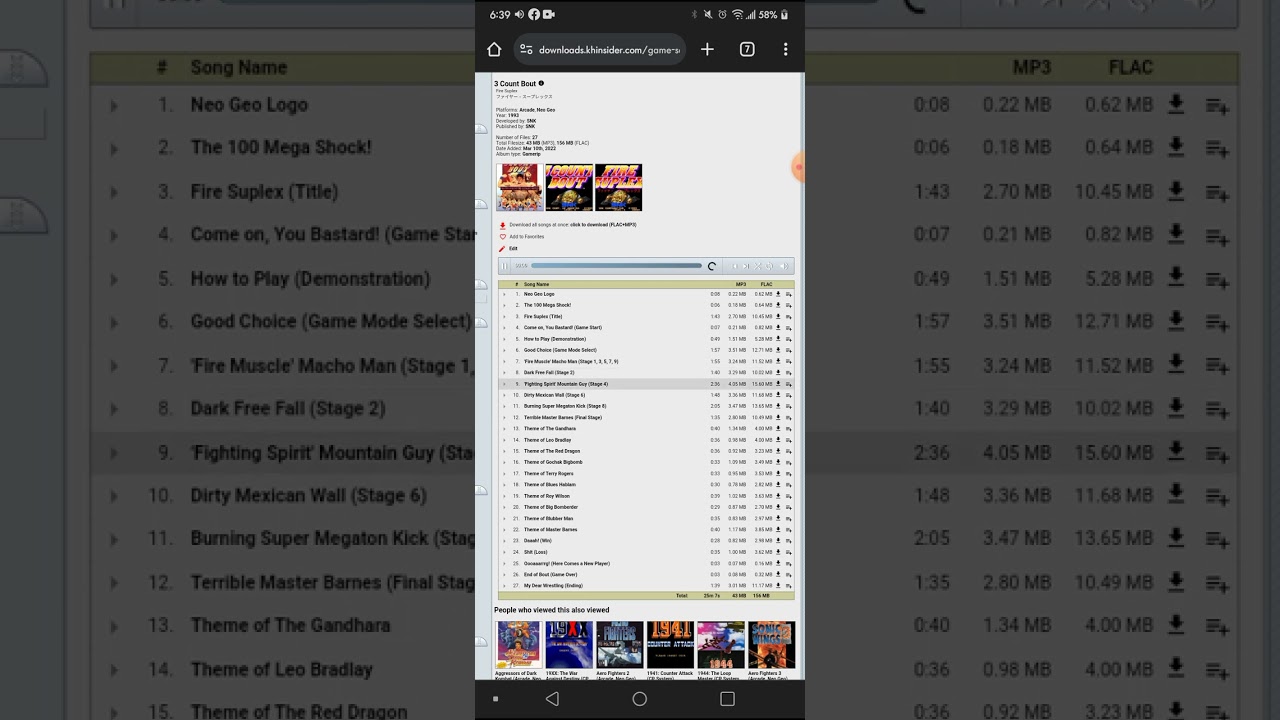Click the Edit text link
1280x720 pixels.
513,249
